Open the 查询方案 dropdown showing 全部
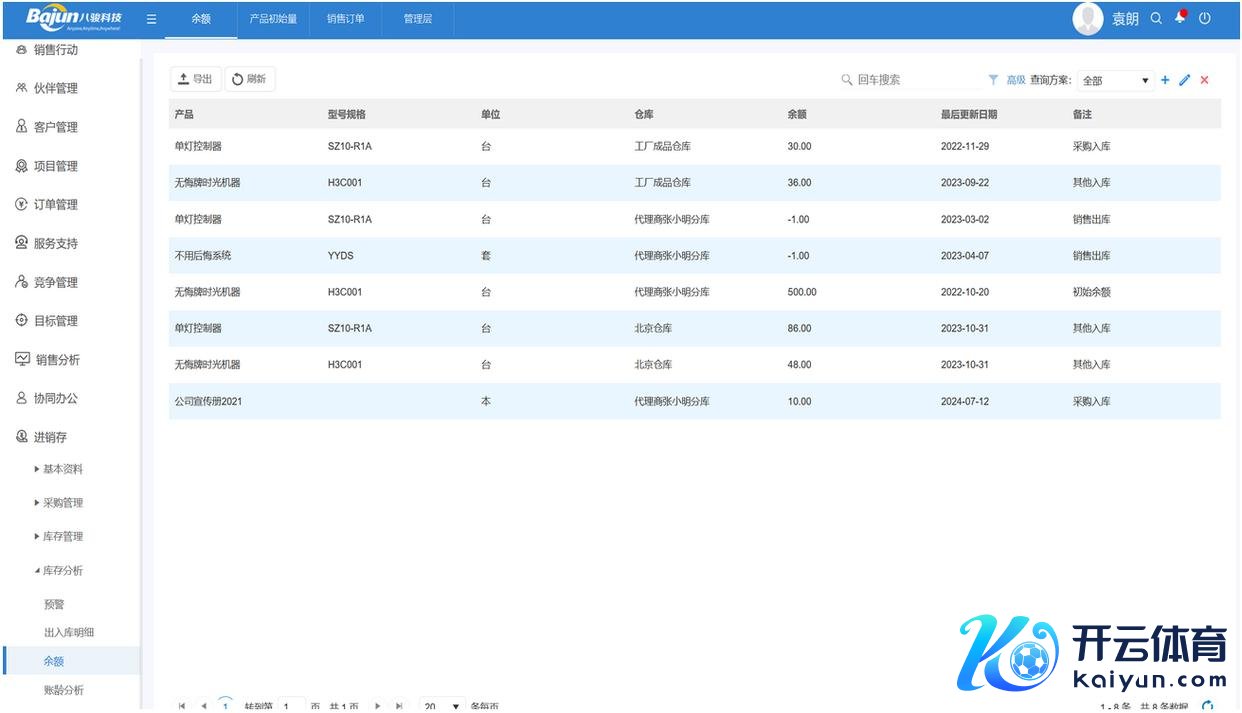Viewport: 1242px width, 713px height. pos(1115,81)
